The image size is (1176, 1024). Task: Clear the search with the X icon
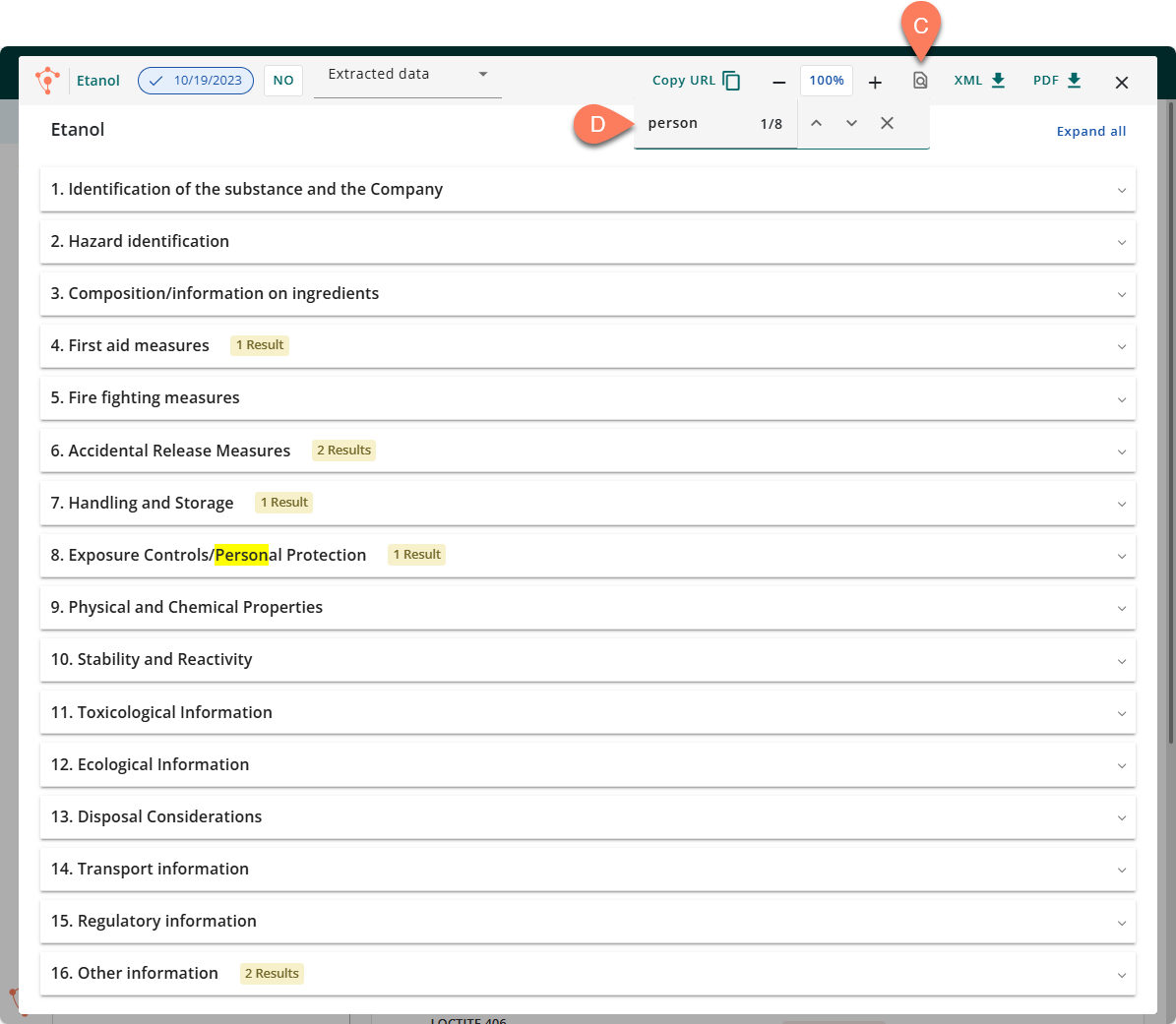point(887,123)
